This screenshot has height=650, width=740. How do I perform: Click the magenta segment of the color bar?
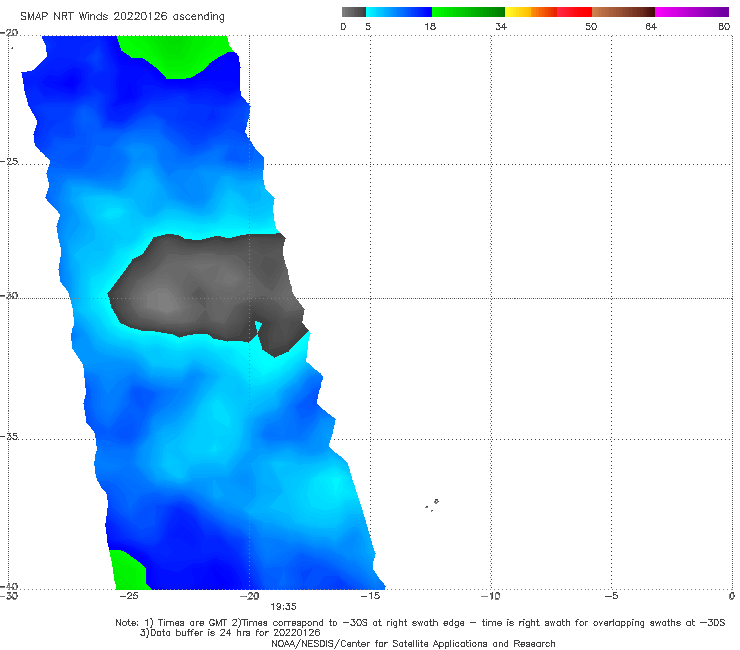(692, 12)
